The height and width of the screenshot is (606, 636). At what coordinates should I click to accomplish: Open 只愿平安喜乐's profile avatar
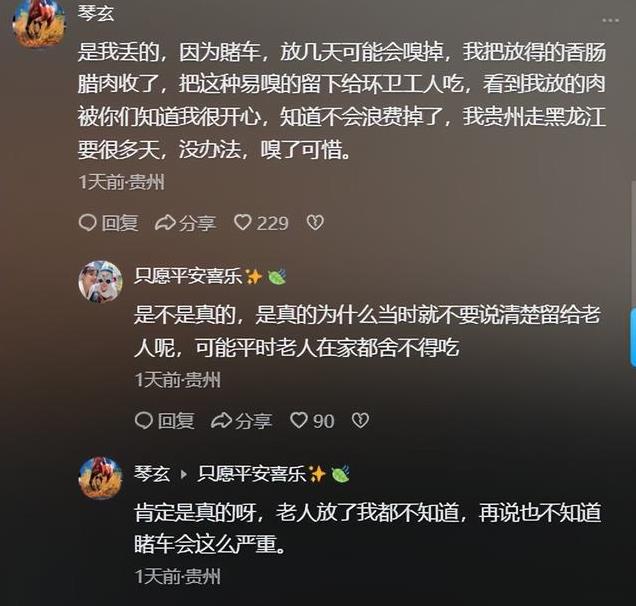pos(100,282)
